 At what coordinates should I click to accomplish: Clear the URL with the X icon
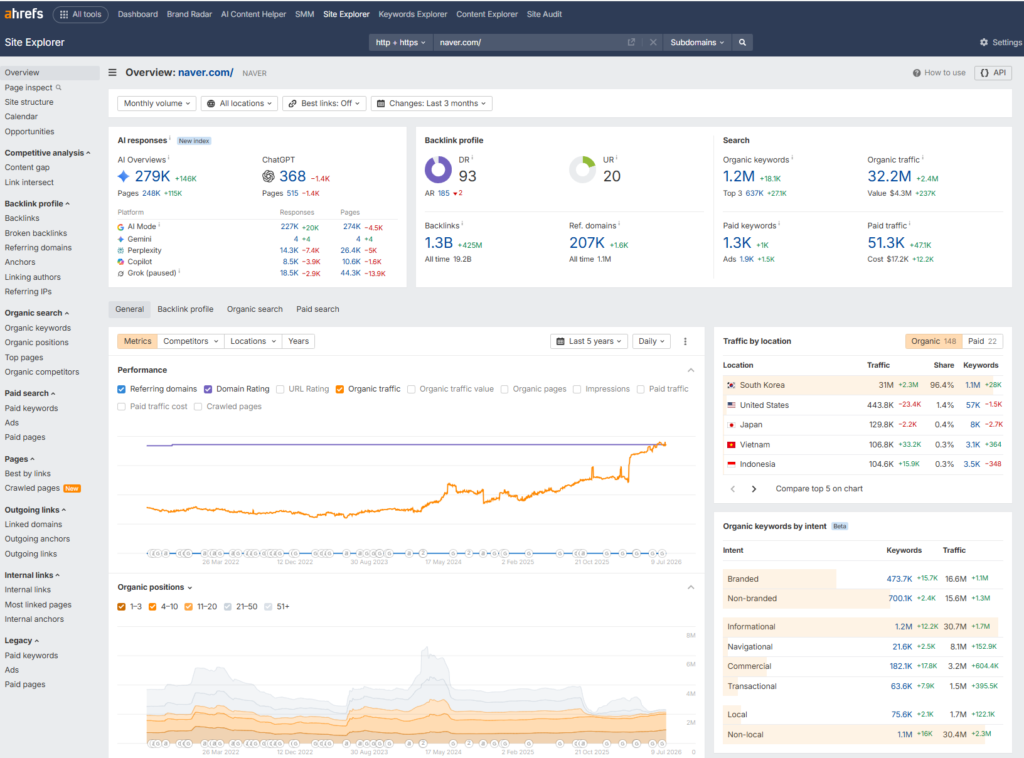[653, 42]
